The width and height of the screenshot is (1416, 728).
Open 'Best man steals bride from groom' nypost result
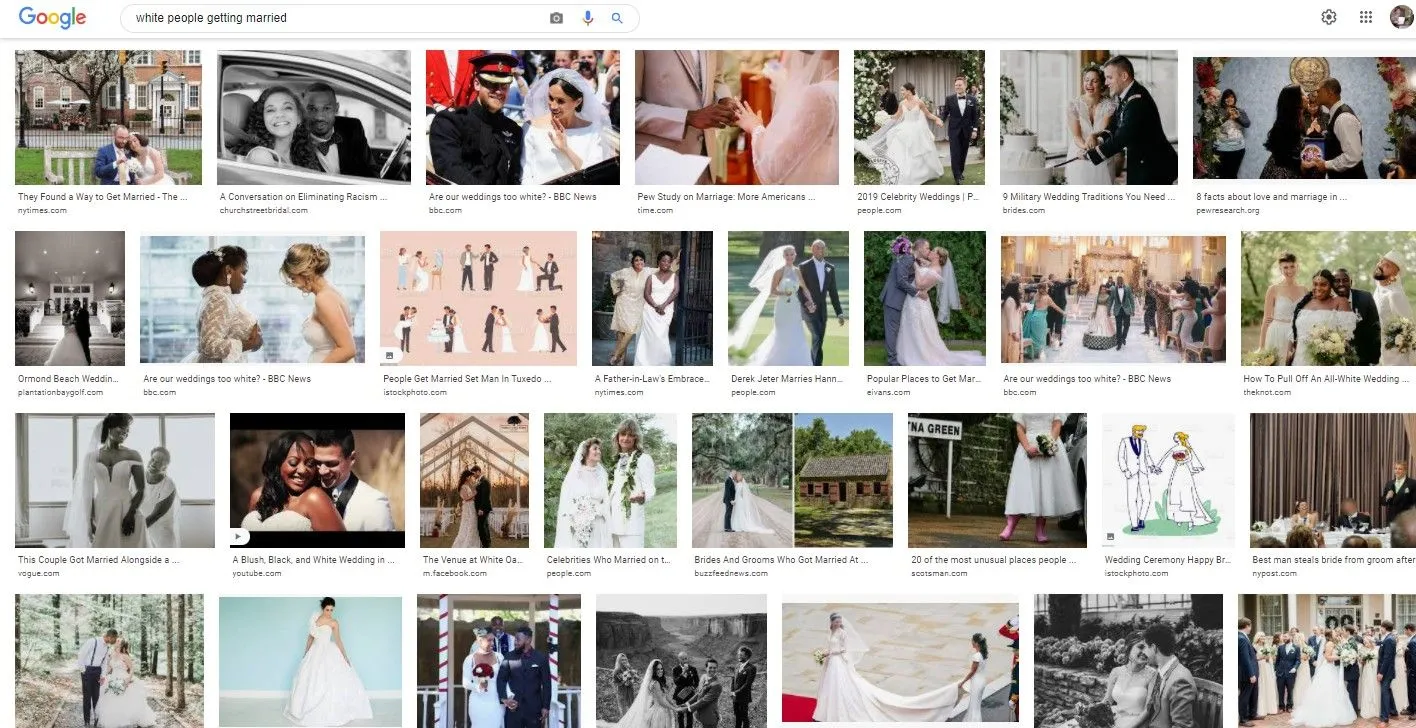(x=1330, y=559)
